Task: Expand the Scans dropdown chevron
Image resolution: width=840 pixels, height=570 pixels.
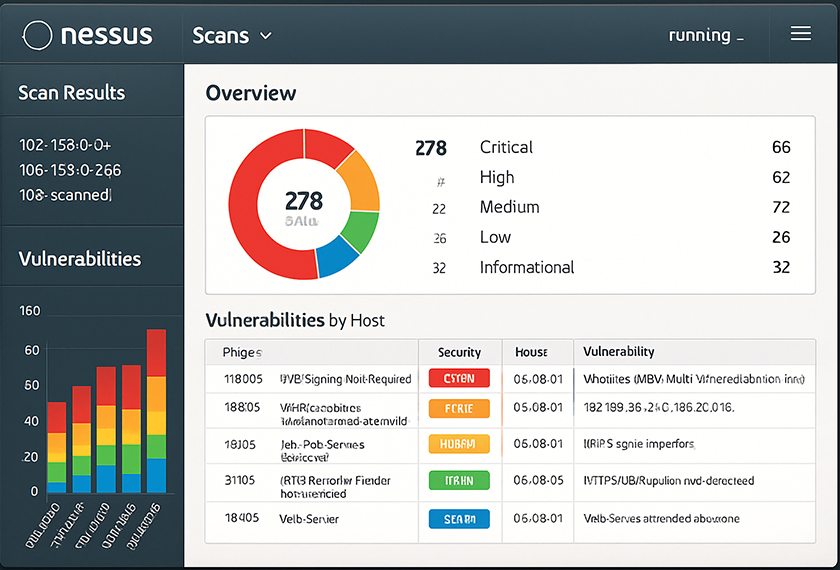Action: point(266,36)
